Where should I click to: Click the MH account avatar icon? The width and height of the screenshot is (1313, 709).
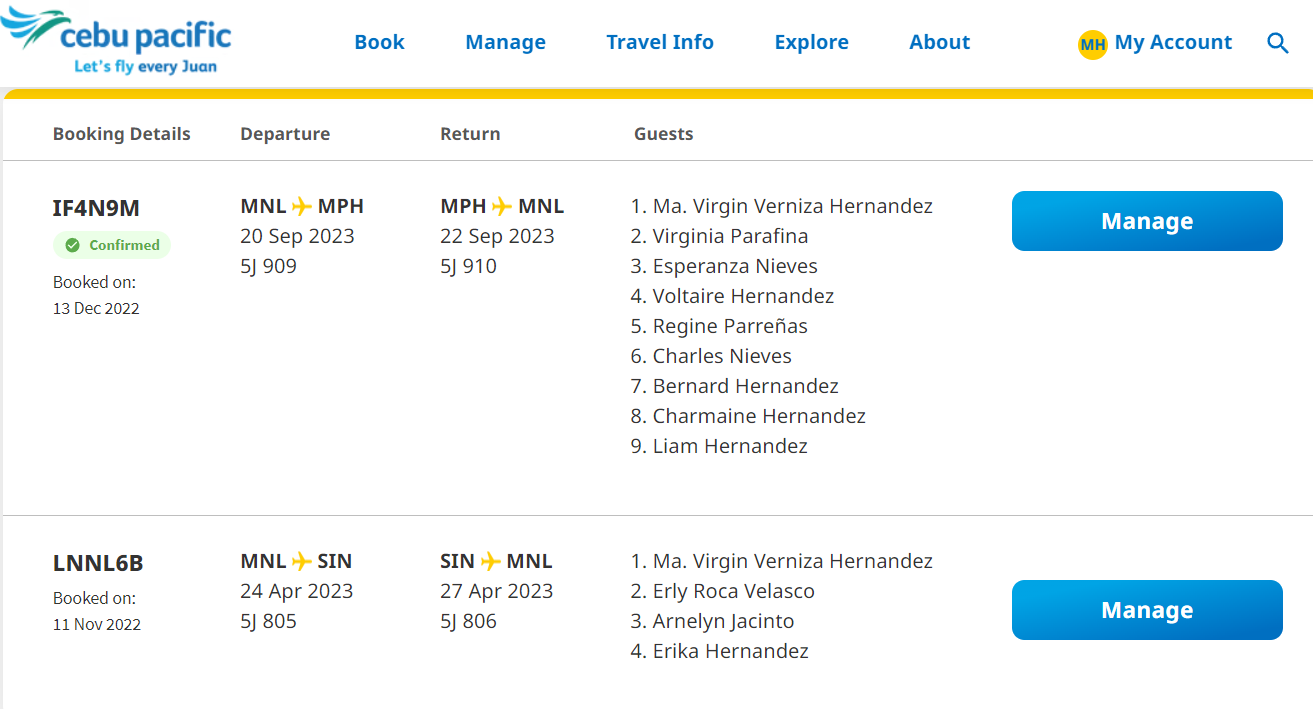(x=1092, y=44)
